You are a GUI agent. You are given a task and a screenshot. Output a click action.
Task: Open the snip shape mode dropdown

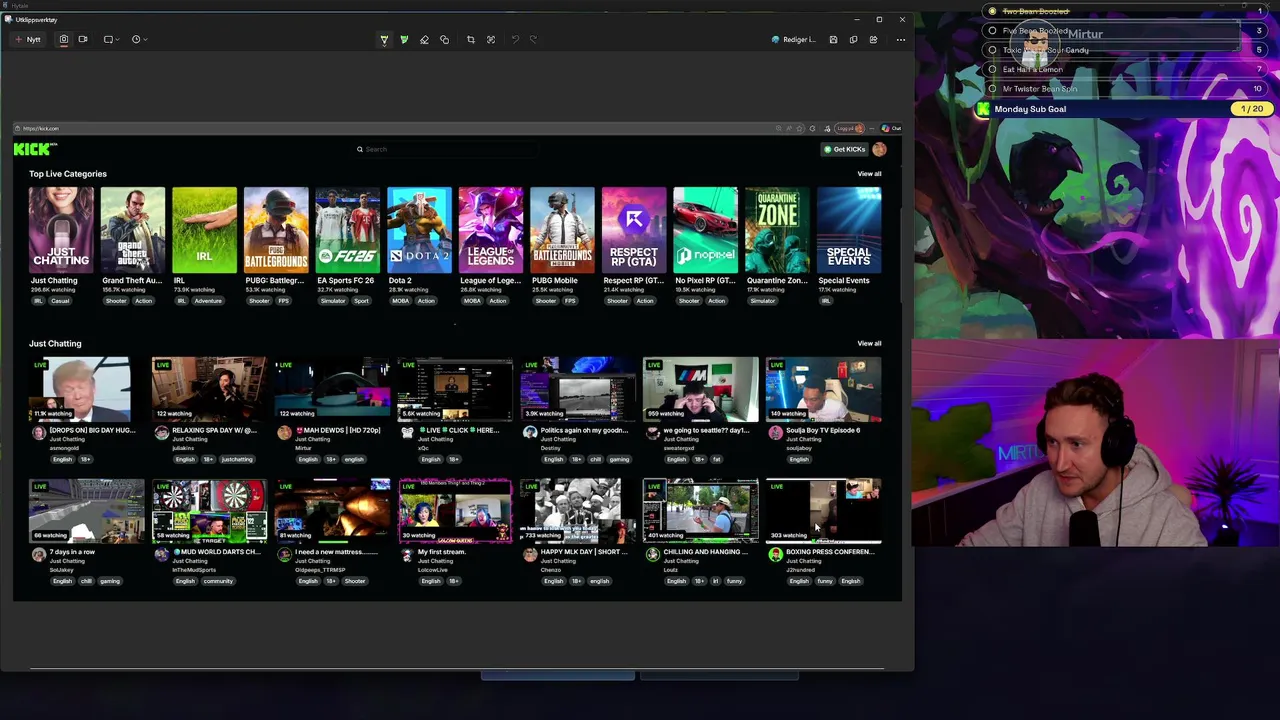111,39
